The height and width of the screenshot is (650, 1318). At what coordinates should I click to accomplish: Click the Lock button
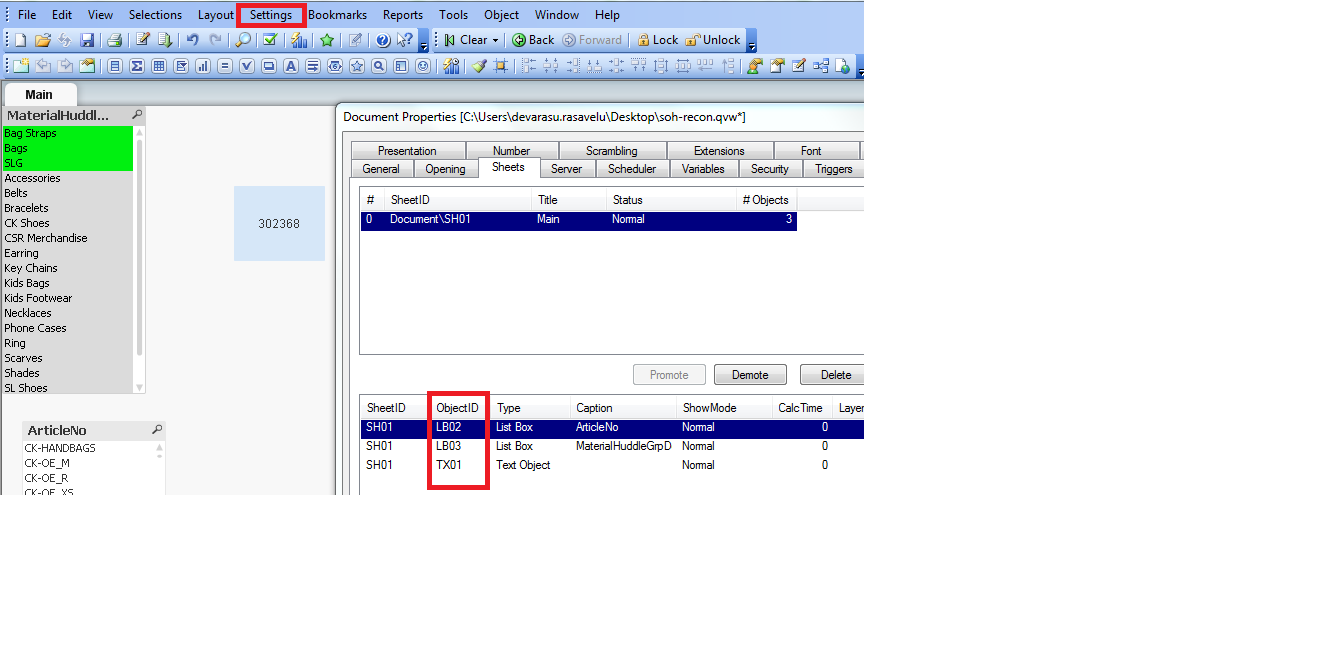pyautogui.click(x=657, y=40)
